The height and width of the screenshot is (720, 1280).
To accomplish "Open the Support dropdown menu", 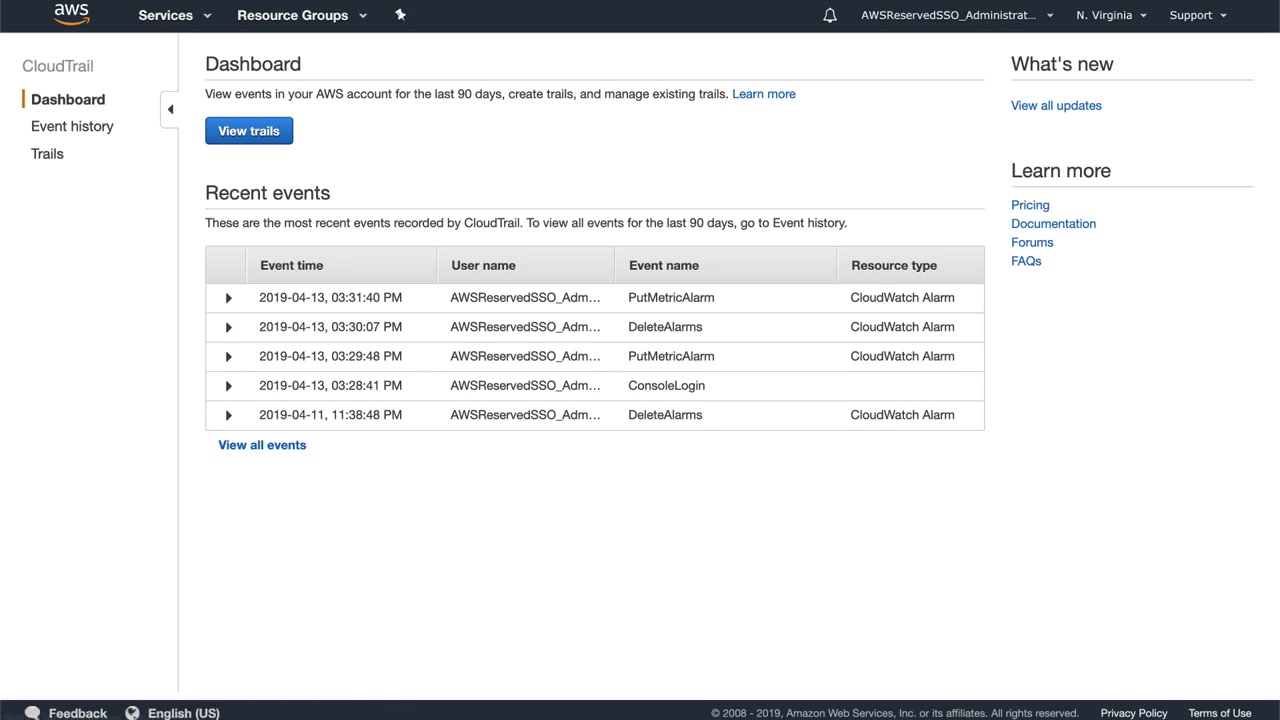I will (x=1197, y=15).
